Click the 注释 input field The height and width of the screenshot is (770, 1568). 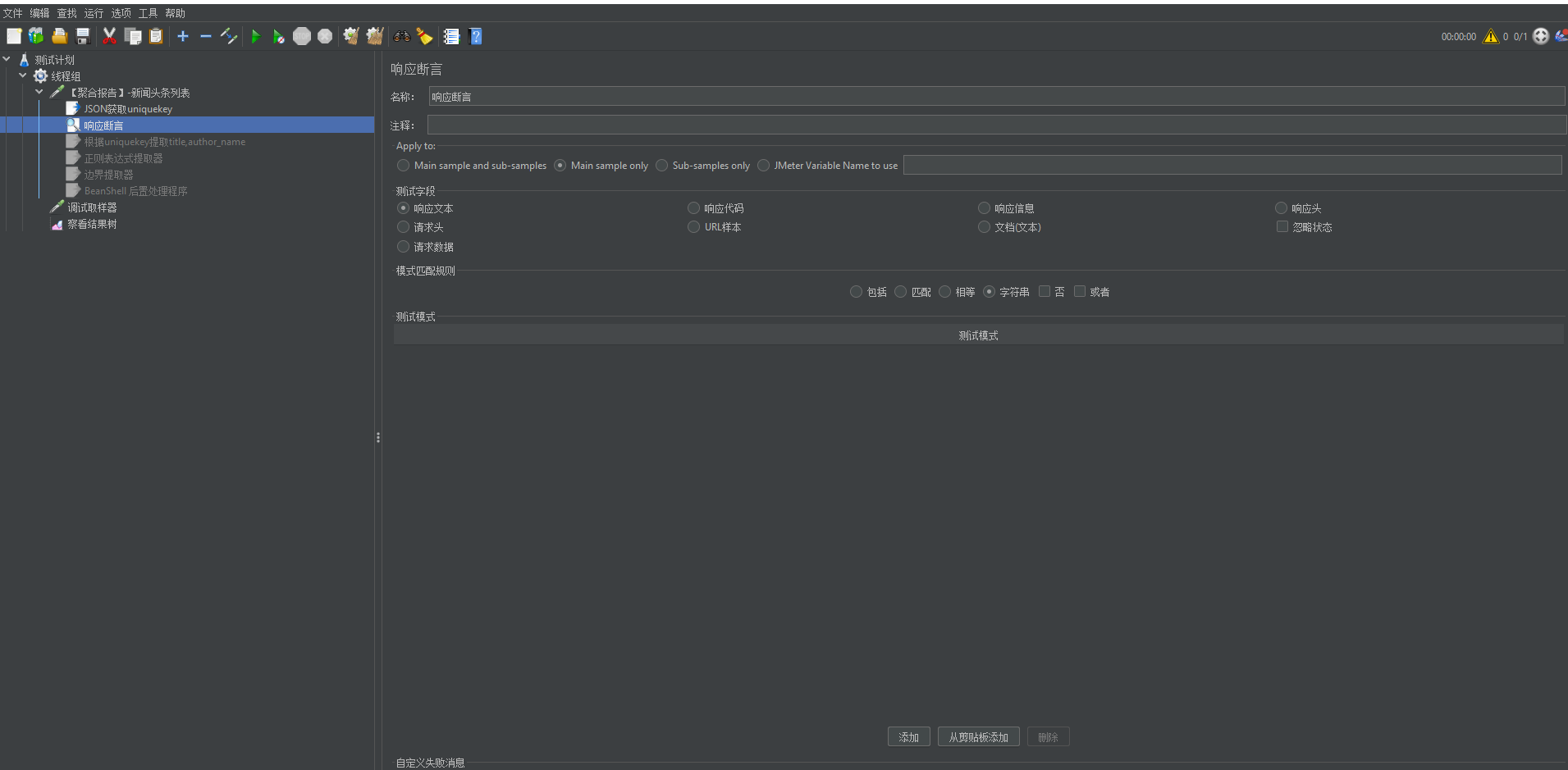click(996, 125)
